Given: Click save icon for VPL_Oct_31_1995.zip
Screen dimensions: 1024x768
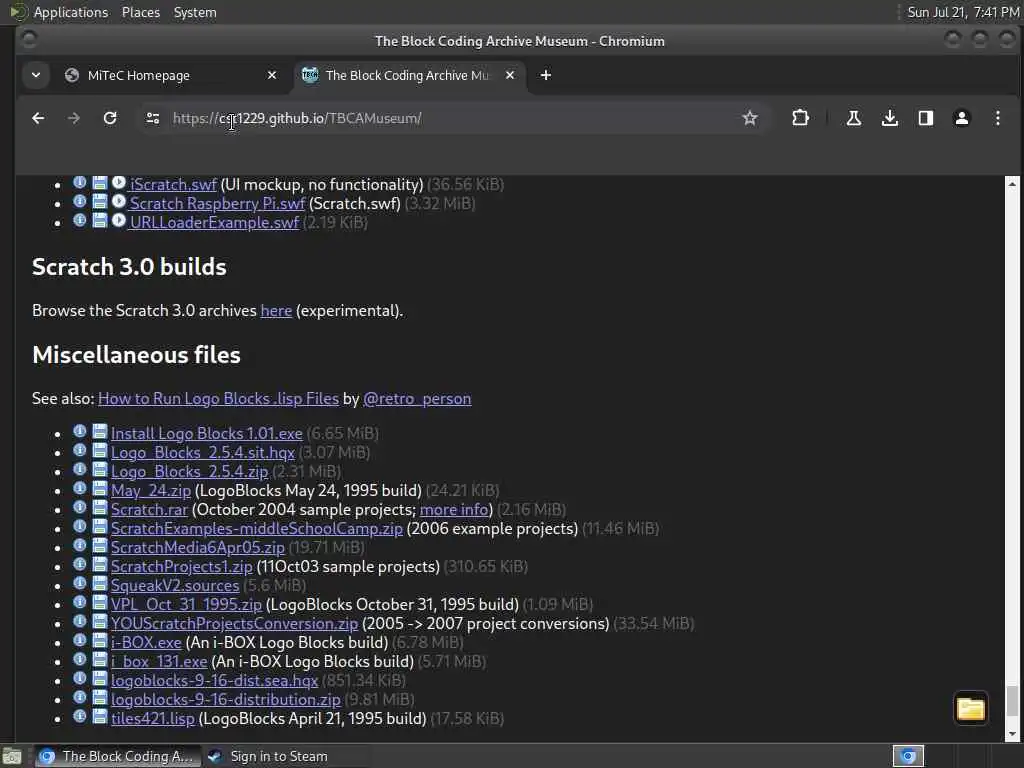Looking at the screenshot, I should click(x=99, y=602).
